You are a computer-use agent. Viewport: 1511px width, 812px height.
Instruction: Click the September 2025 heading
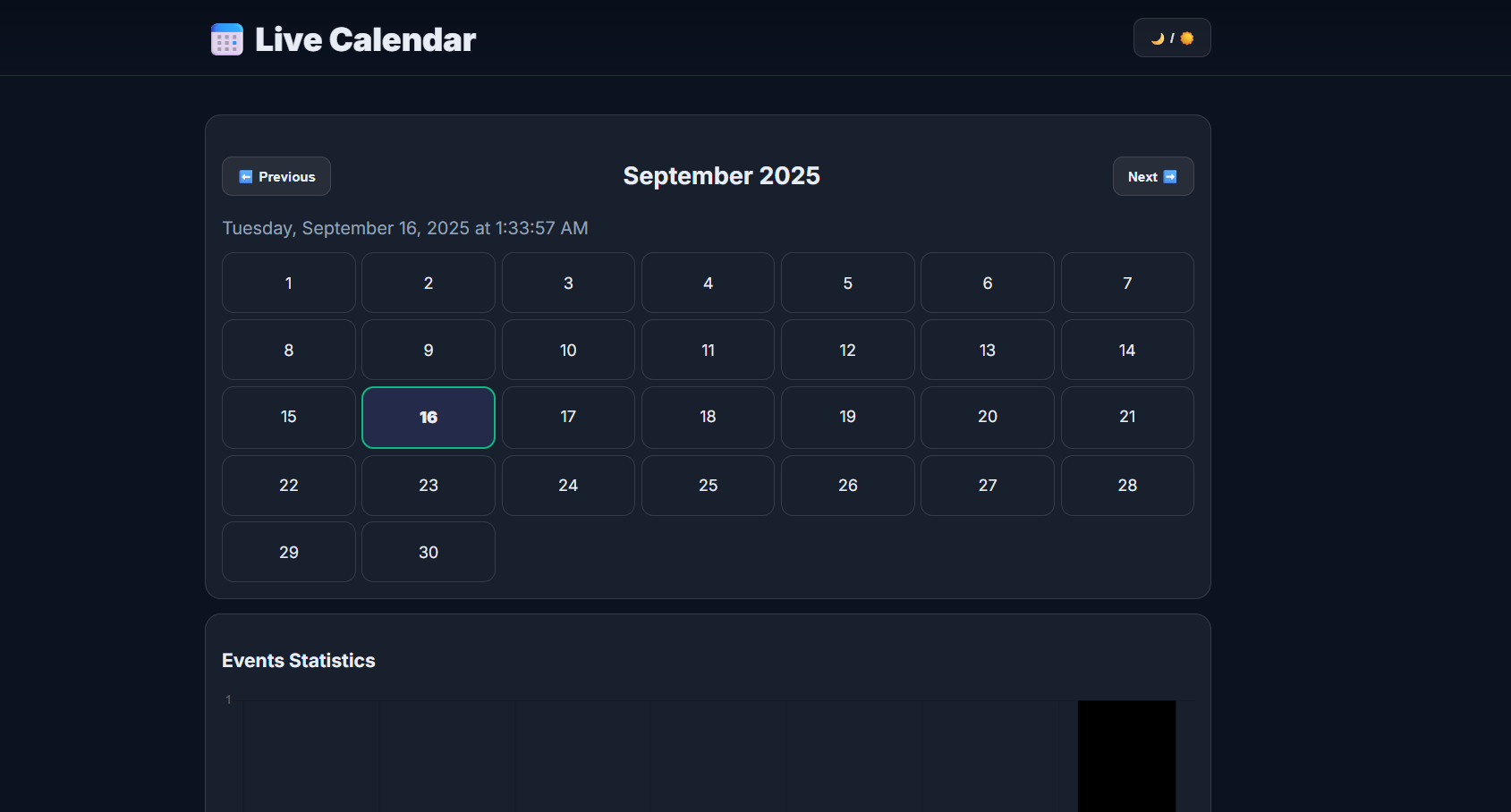(x=721, y=175)
